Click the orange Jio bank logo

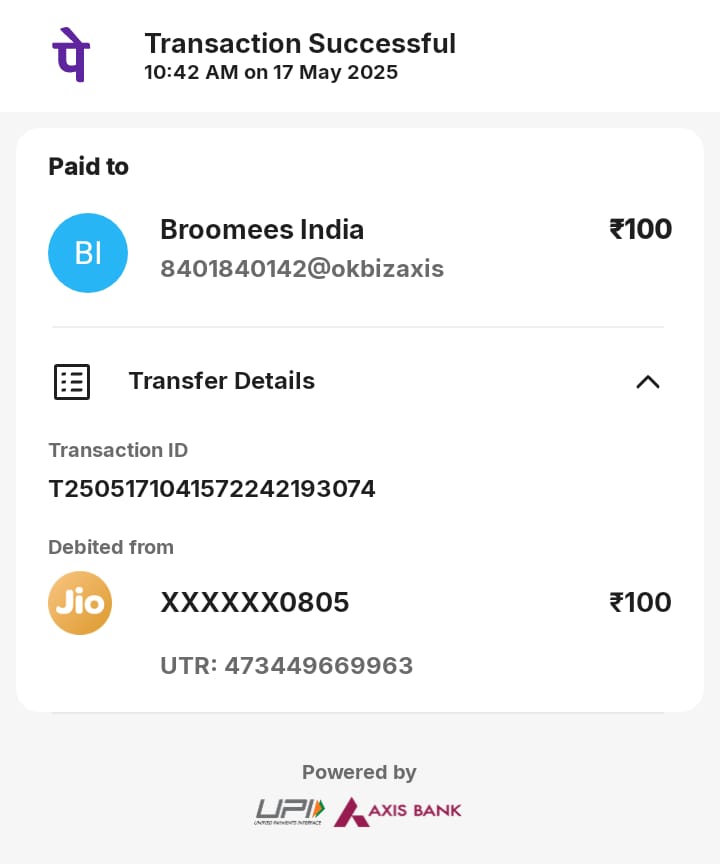[x=80, y=603]
